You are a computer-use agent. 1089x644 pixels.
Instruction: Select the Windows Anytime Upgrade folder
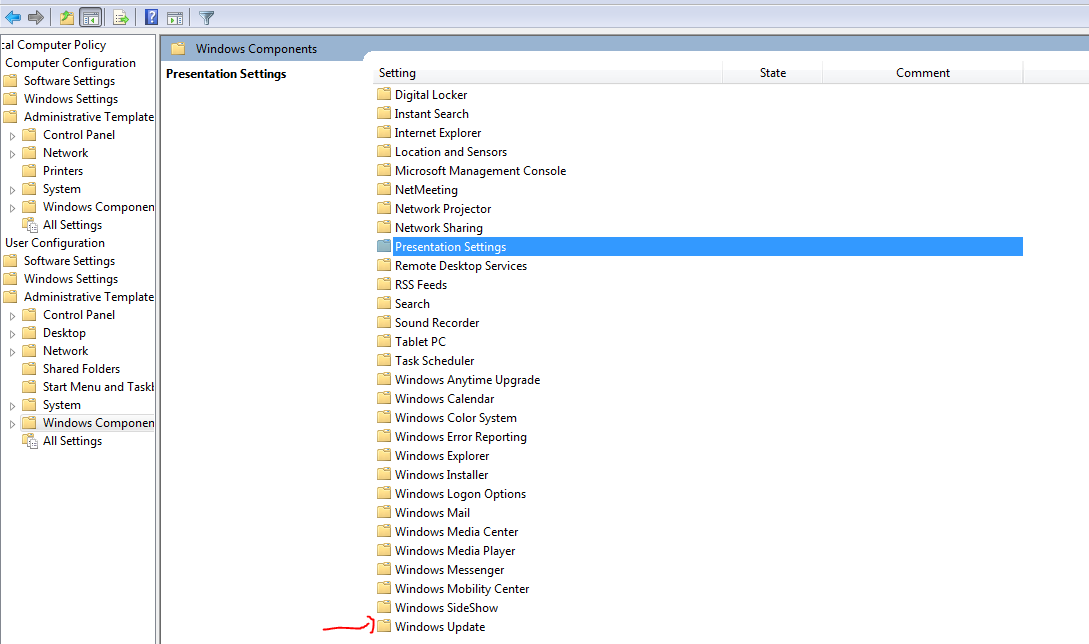click(467, 379)
